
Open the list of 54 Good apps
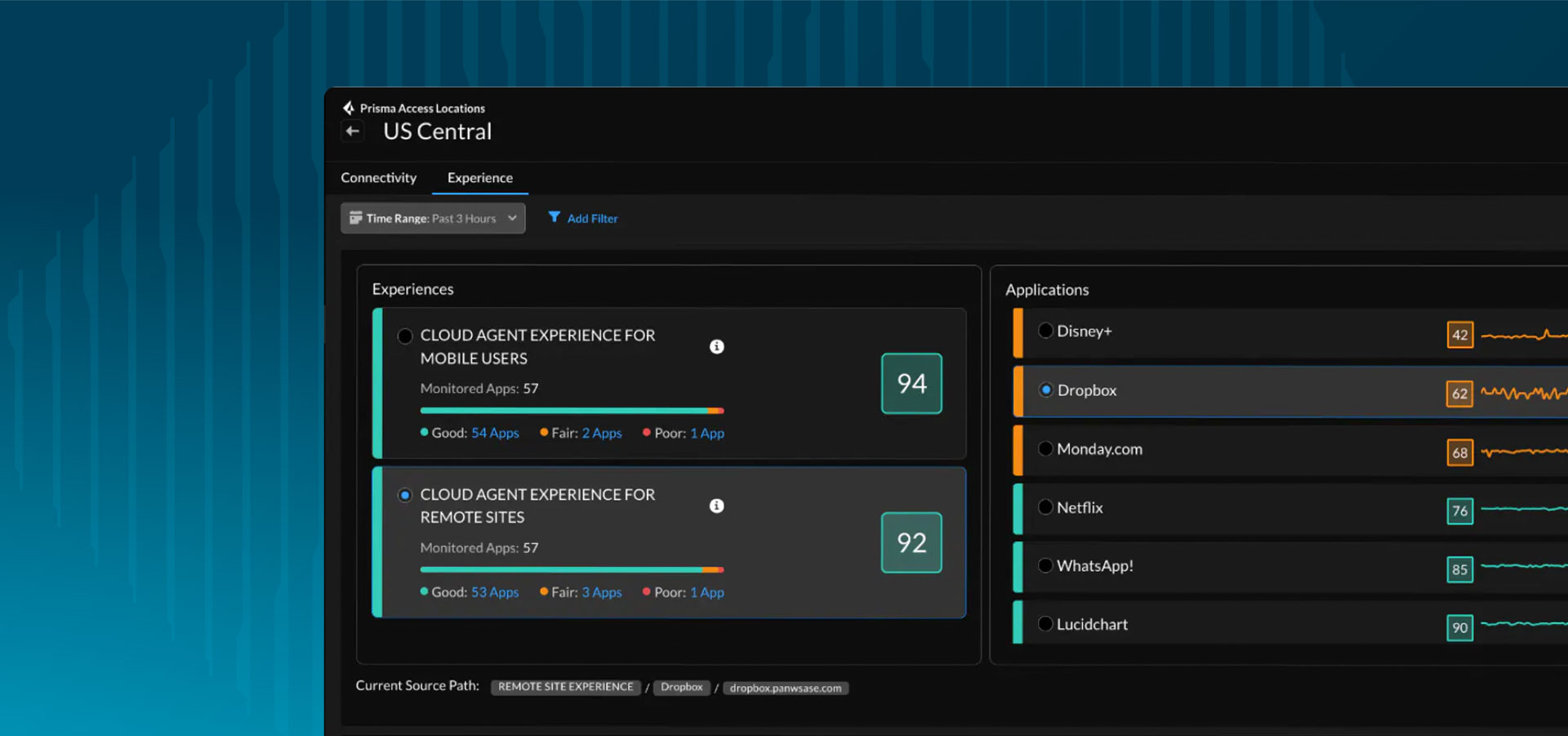[495, 433]
